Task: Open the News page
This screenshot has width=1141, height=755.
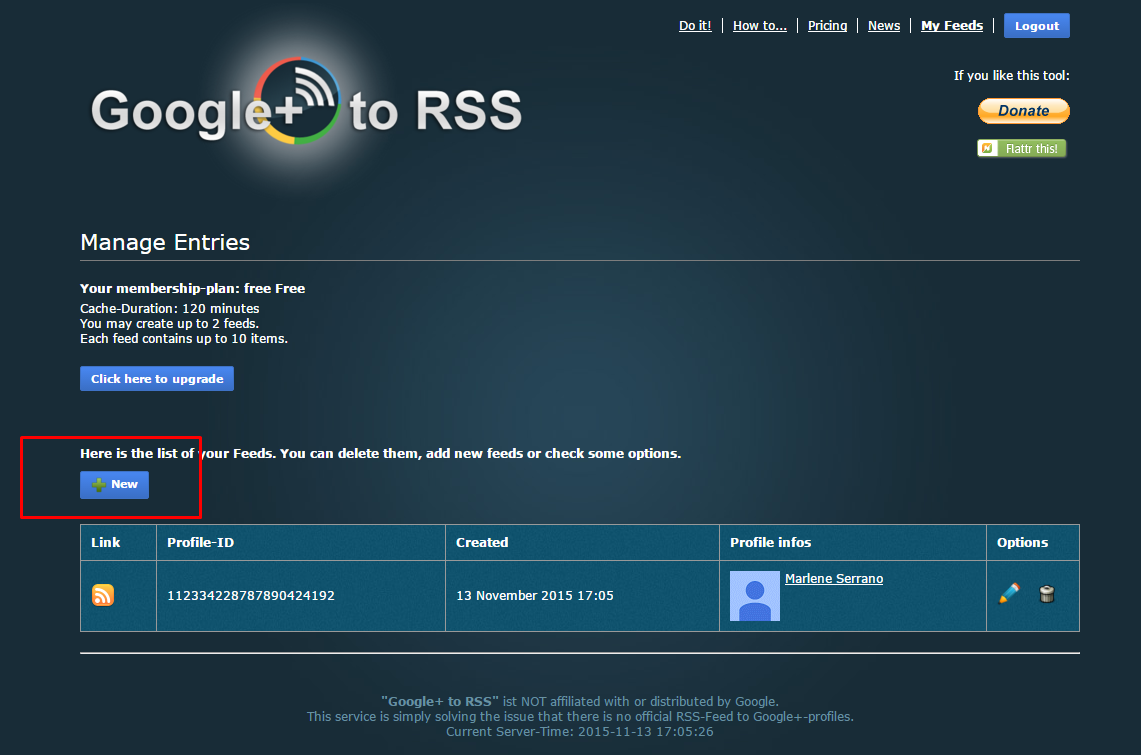Action: (884, 25)
